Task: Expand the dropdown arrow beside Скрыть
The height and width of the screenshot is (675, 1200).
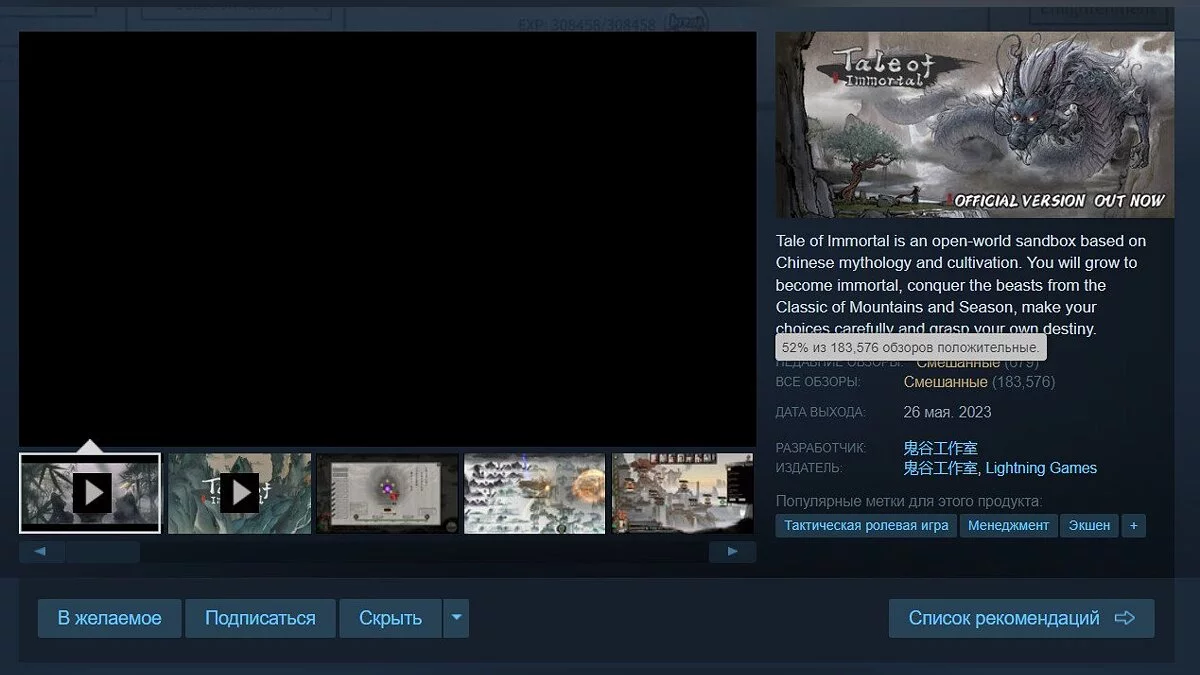Action: coord(456,618)
